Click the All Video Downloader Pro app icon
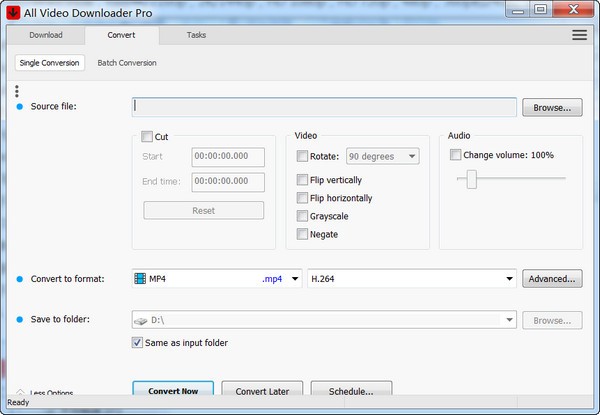 [13, 10]
